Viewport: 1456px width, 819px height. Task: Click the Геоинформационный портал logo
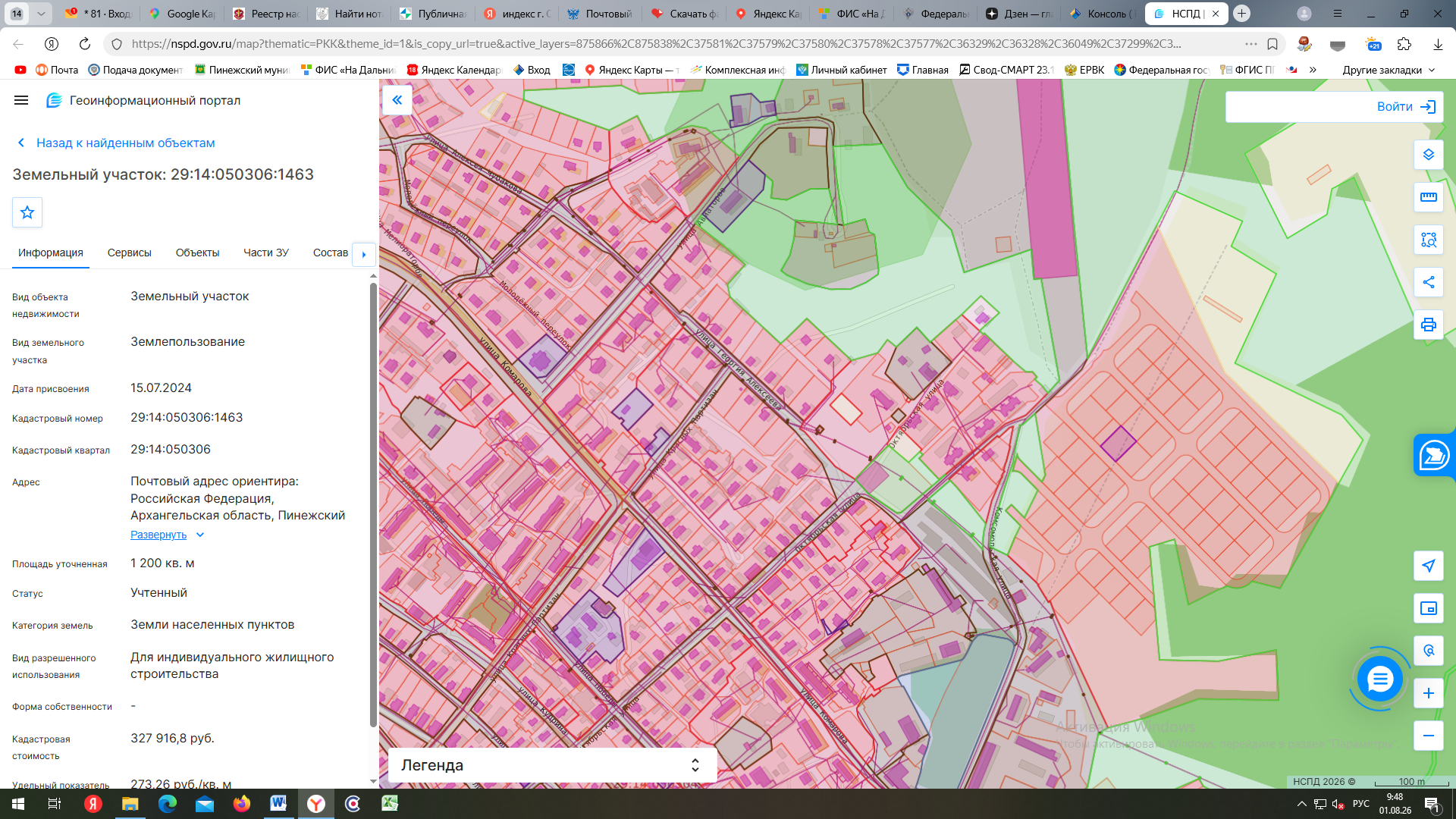click(x=143, y=100)
